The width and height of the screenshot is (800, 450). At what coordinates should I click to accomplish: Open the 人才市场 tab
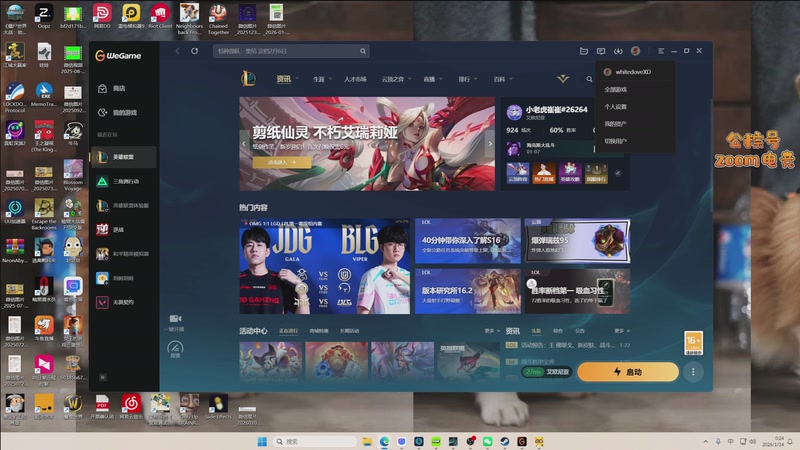[x=355, y=79]
